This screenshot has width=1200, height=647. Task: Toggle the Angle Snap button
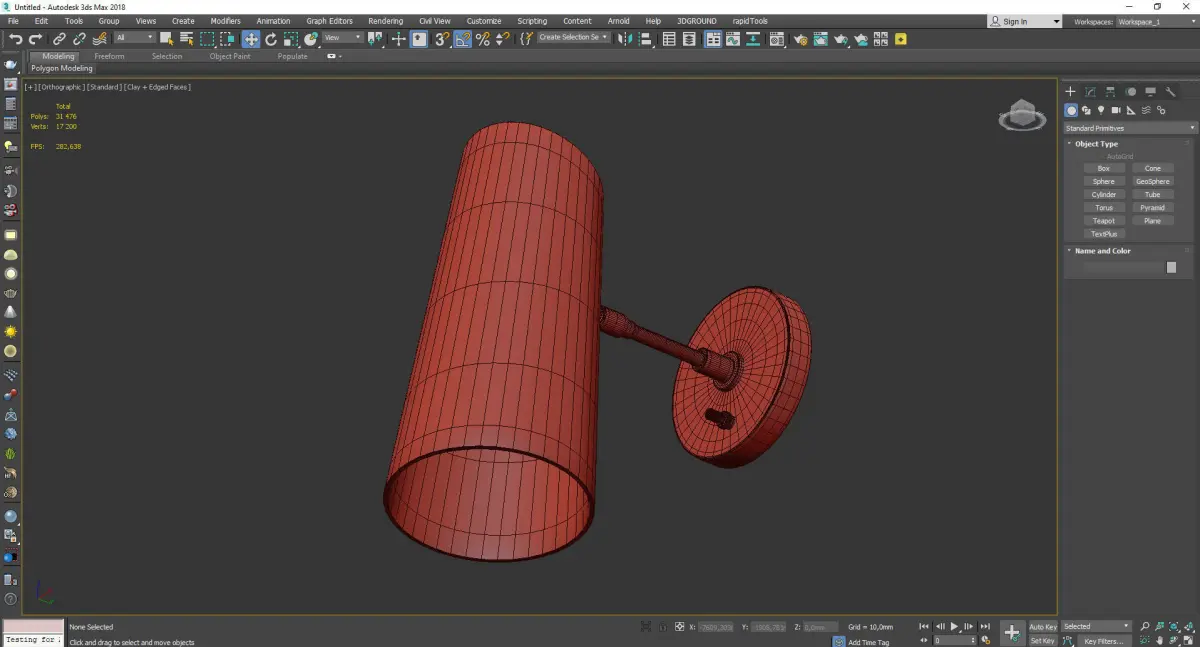(463, 39)
